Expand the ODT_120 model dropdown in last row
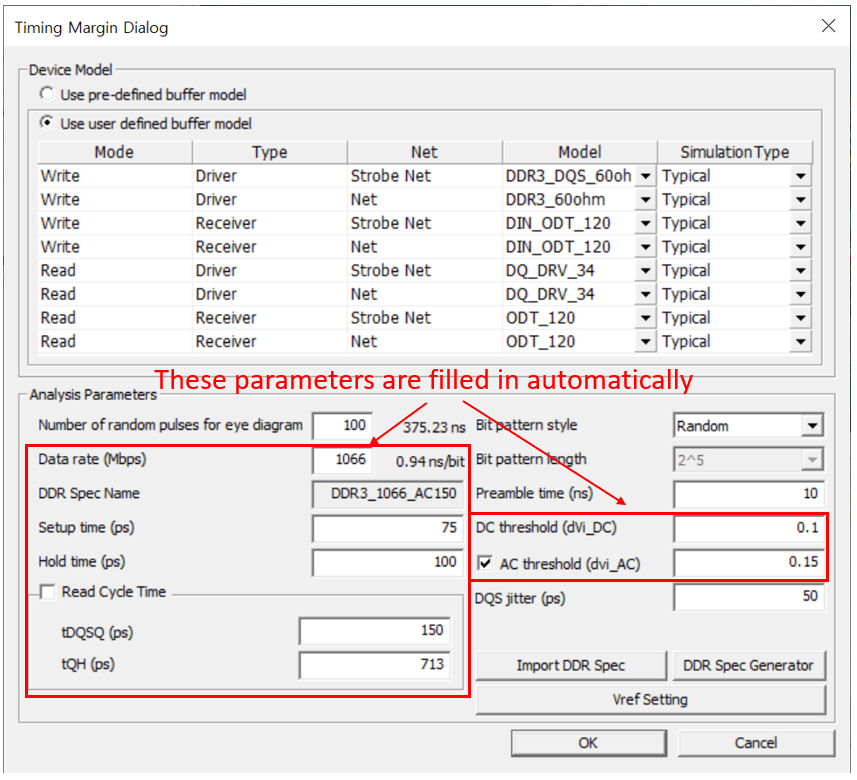 pos(645,342)
